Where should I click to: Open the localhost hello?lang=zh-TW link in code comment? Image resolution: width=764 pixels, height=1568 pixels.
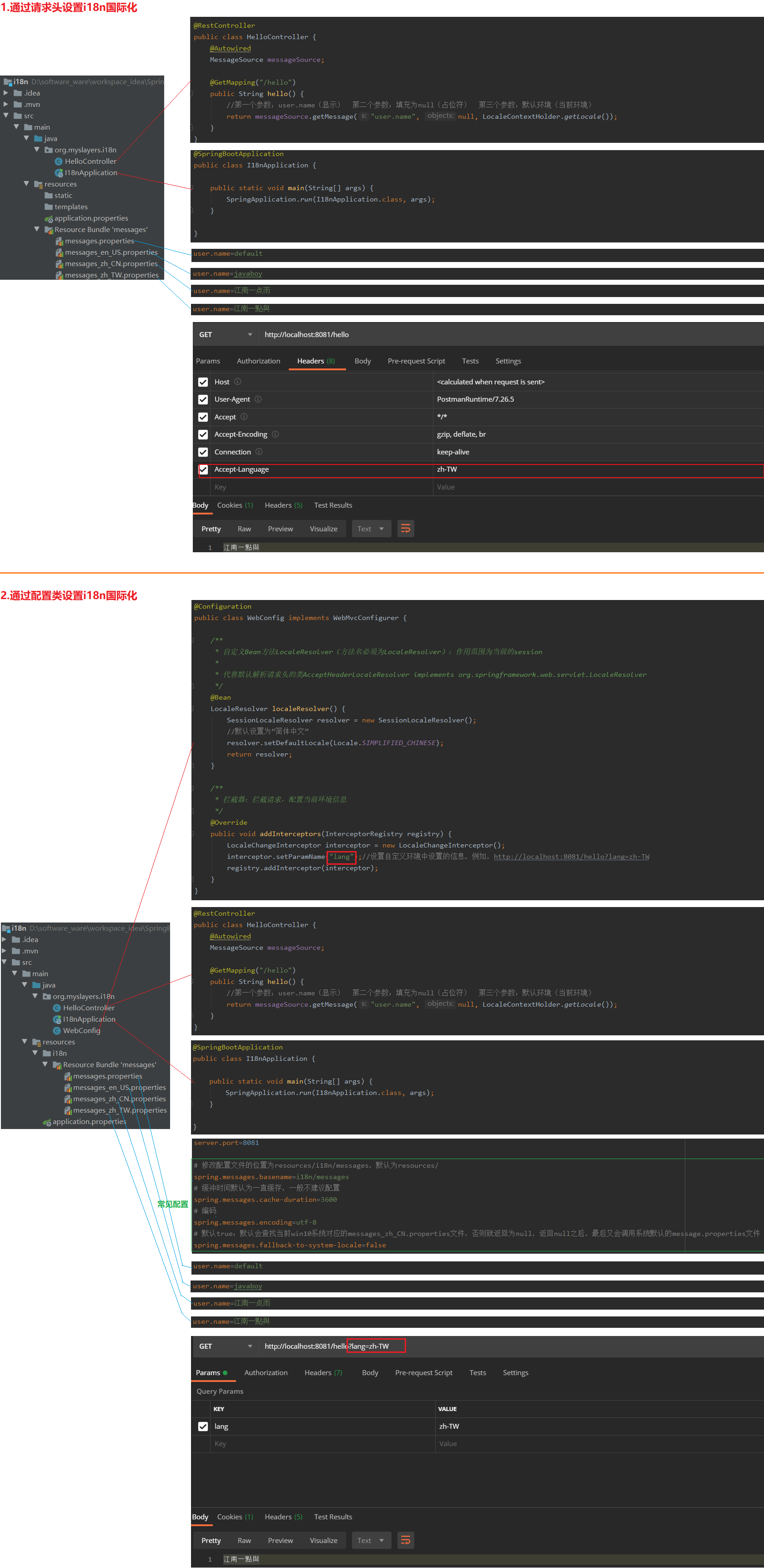[571, 857]
